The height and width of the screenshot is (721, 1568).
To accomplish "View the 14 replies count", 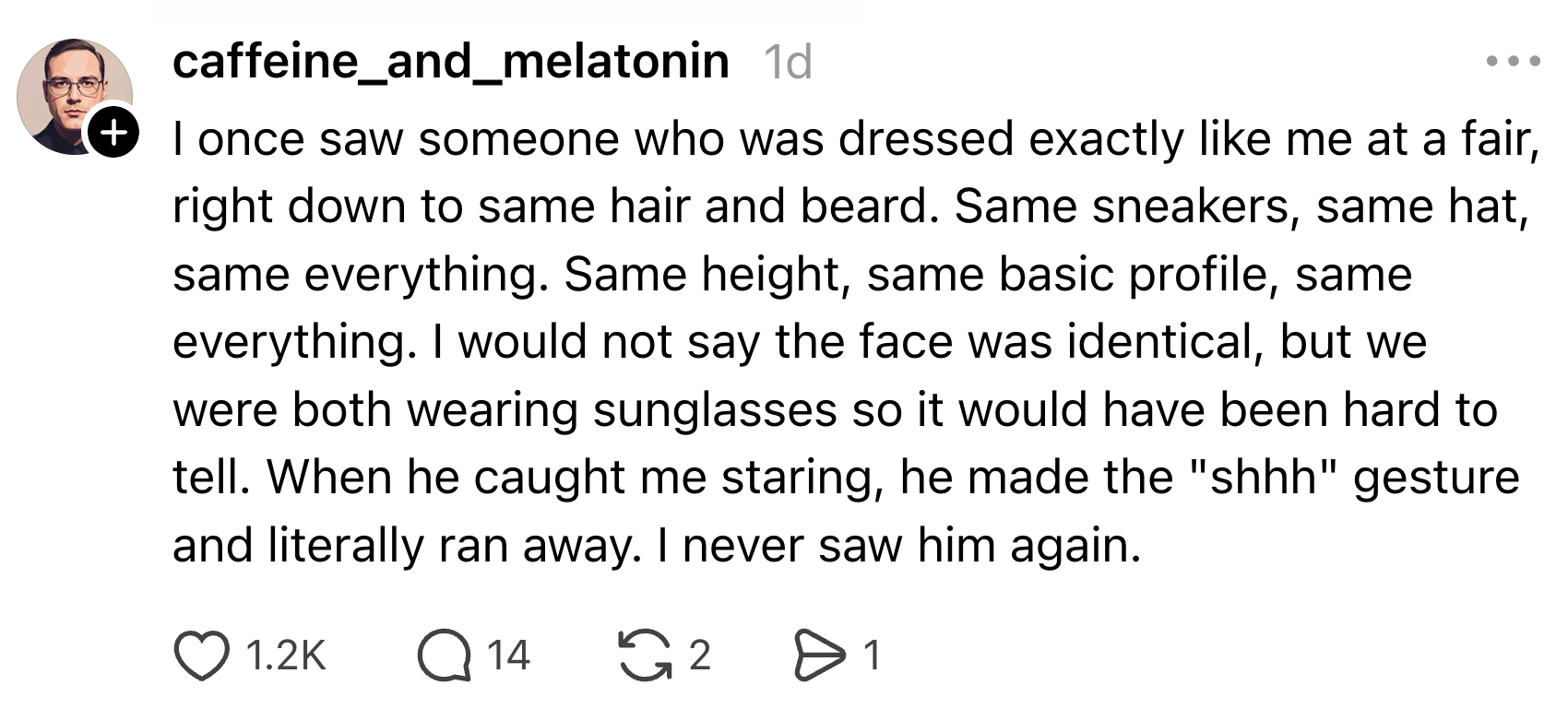I will pyautogui.click(x=508, y=656).
